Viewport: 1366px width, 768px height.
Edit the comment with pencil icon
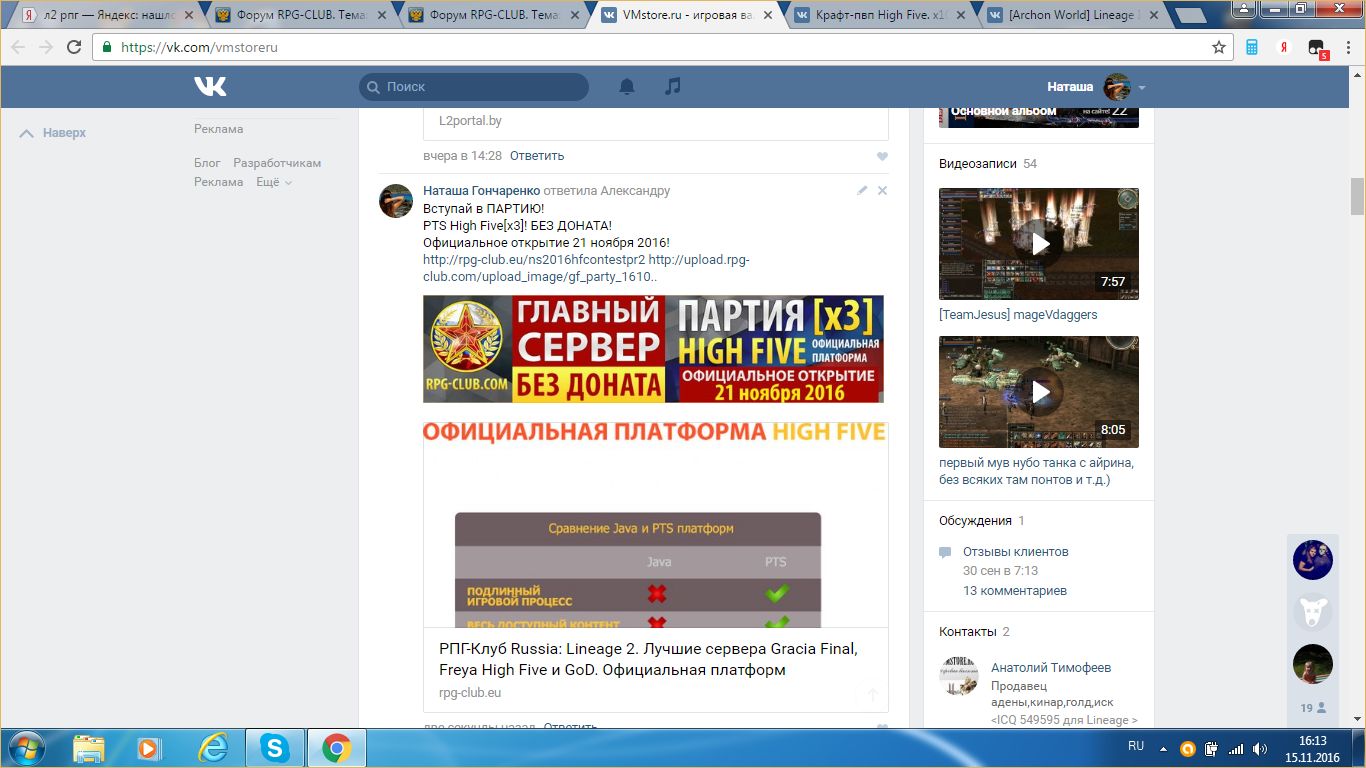(862, 190)
